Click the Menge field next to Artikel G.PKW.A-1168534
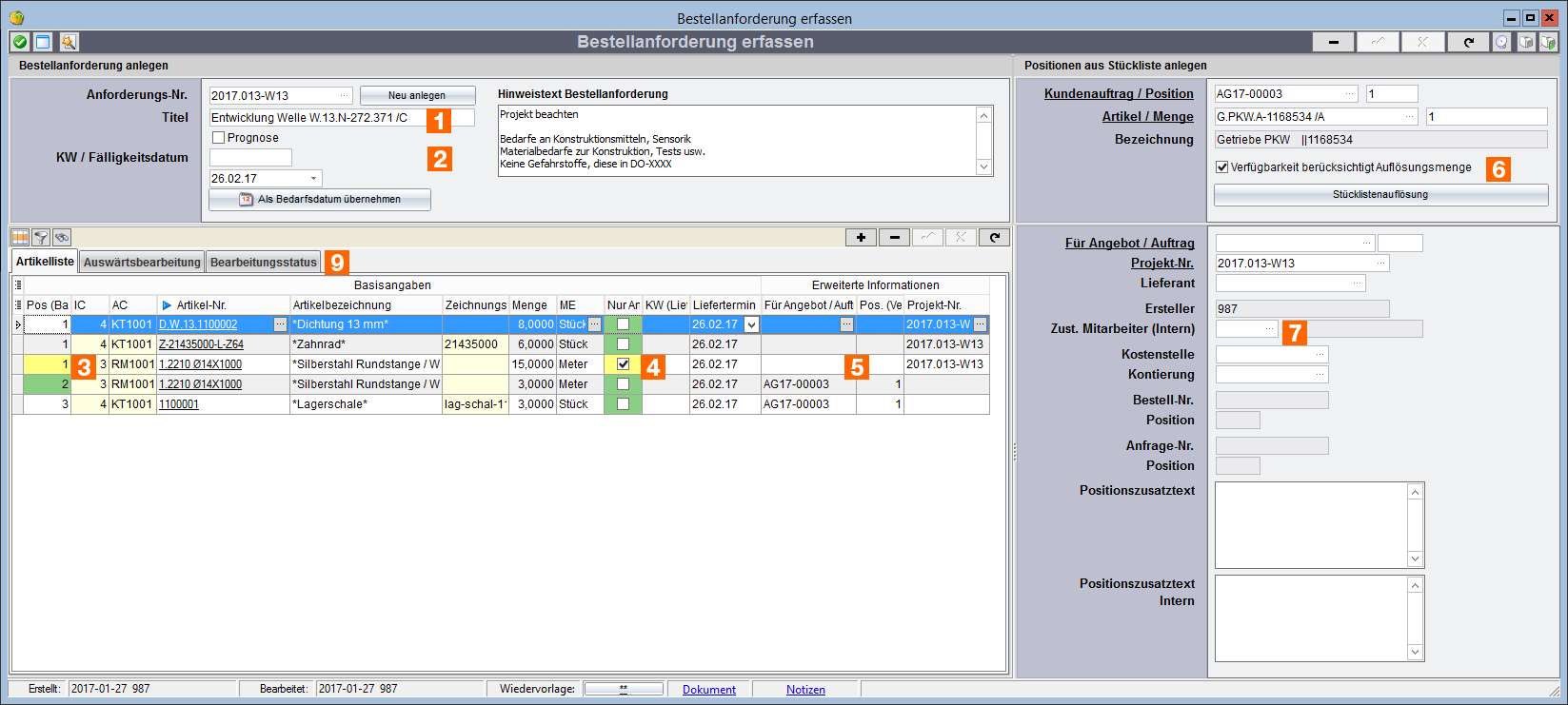 [1486, 117]
